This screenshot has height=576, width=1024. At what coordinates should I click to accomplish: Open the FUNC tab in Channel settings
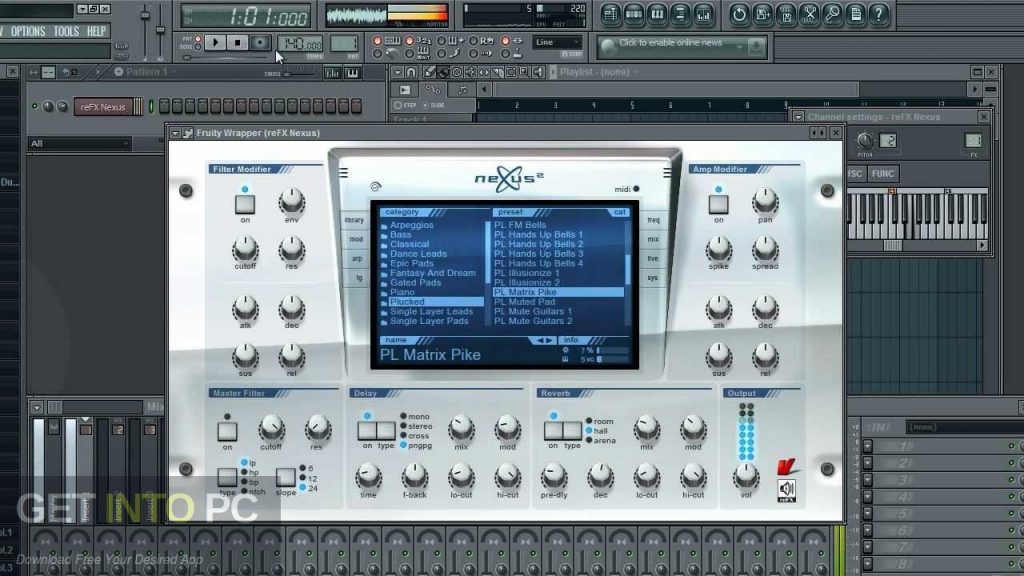click(x=883, y=174)
